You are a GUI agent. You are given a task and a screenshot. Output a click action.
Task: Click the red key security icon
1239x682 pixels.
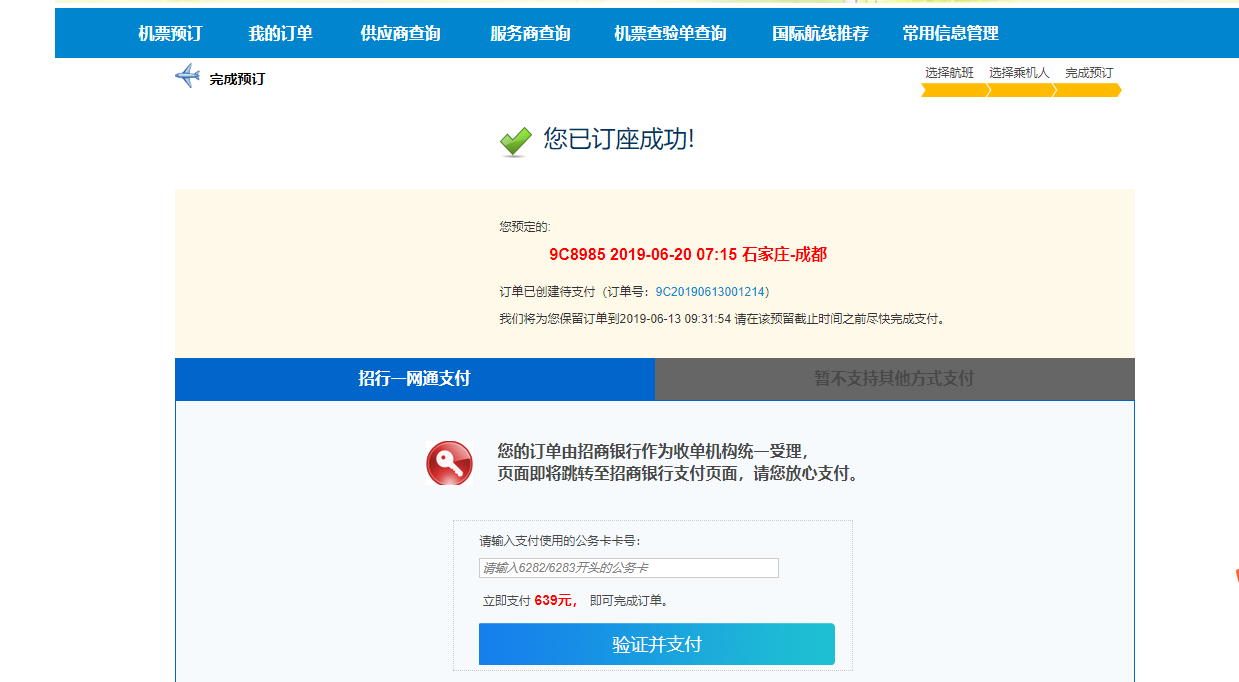pos(449,463)
